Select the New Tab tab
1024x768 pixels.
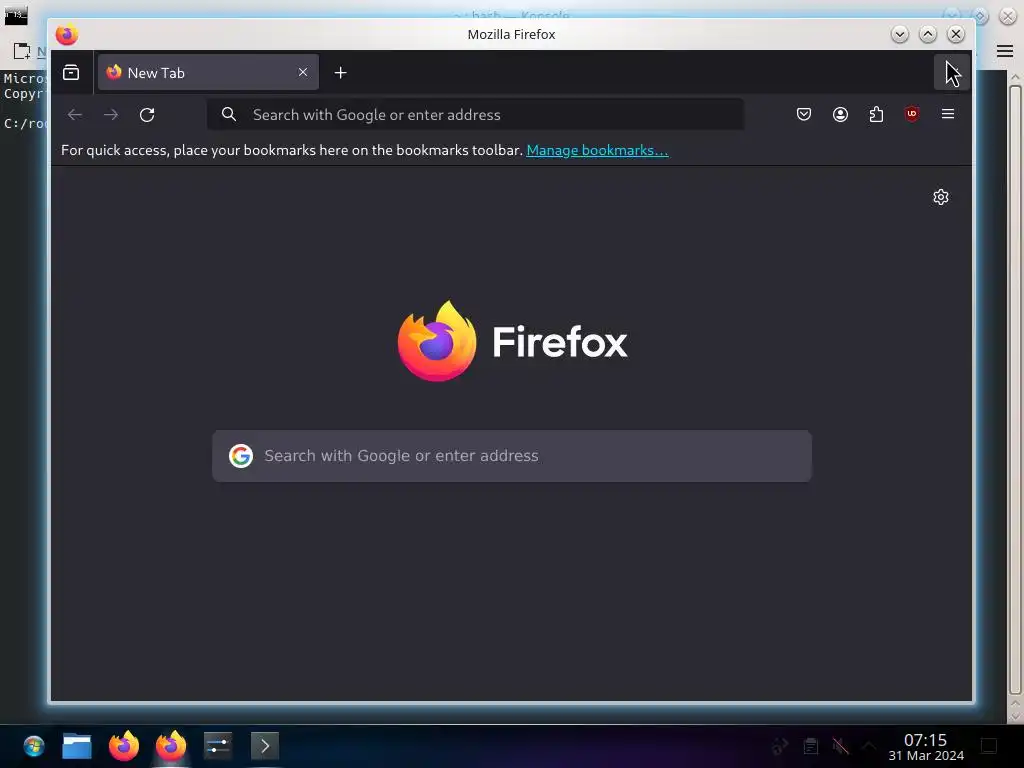[x=208, y=72]
